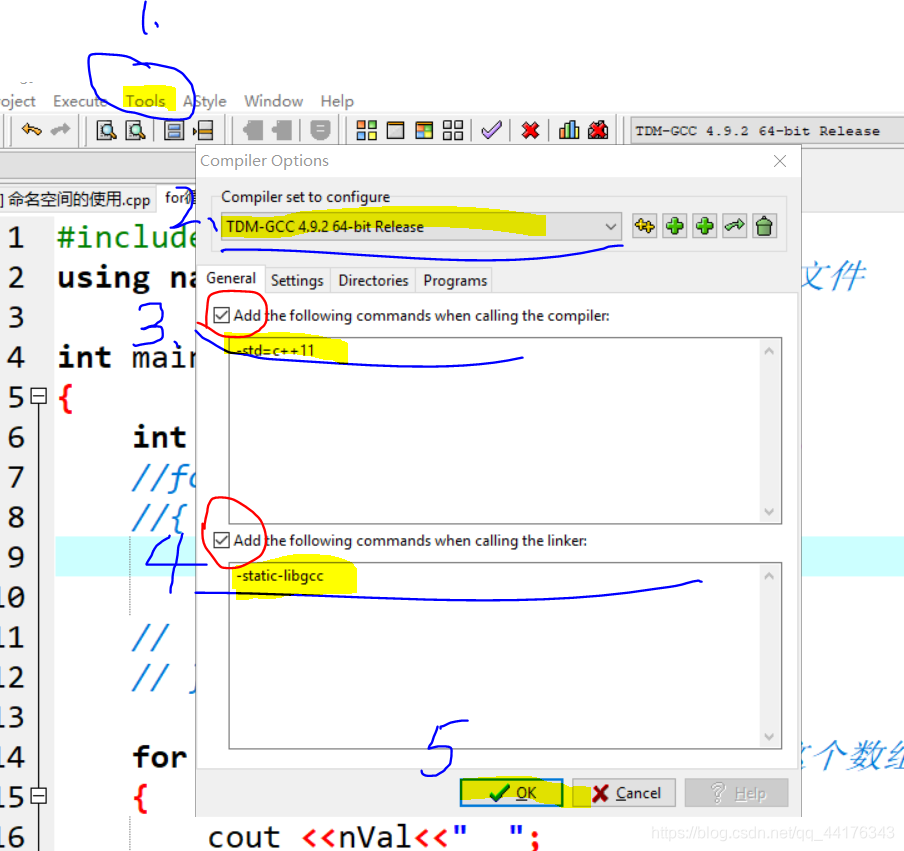This screenshot has height=851, width=904.
Task: Switch to the Directories tab
Action: click(x=373, y=281)
